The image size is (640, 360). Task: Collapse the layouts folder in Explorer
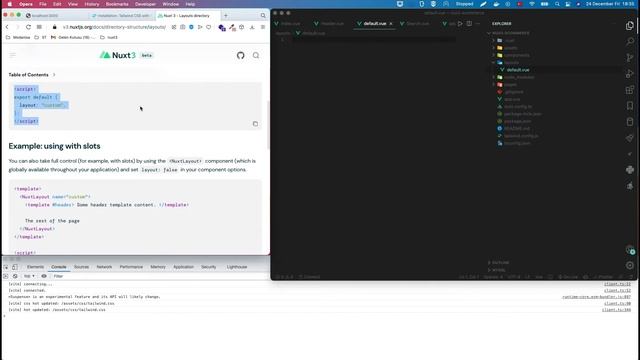pos(494,62)
